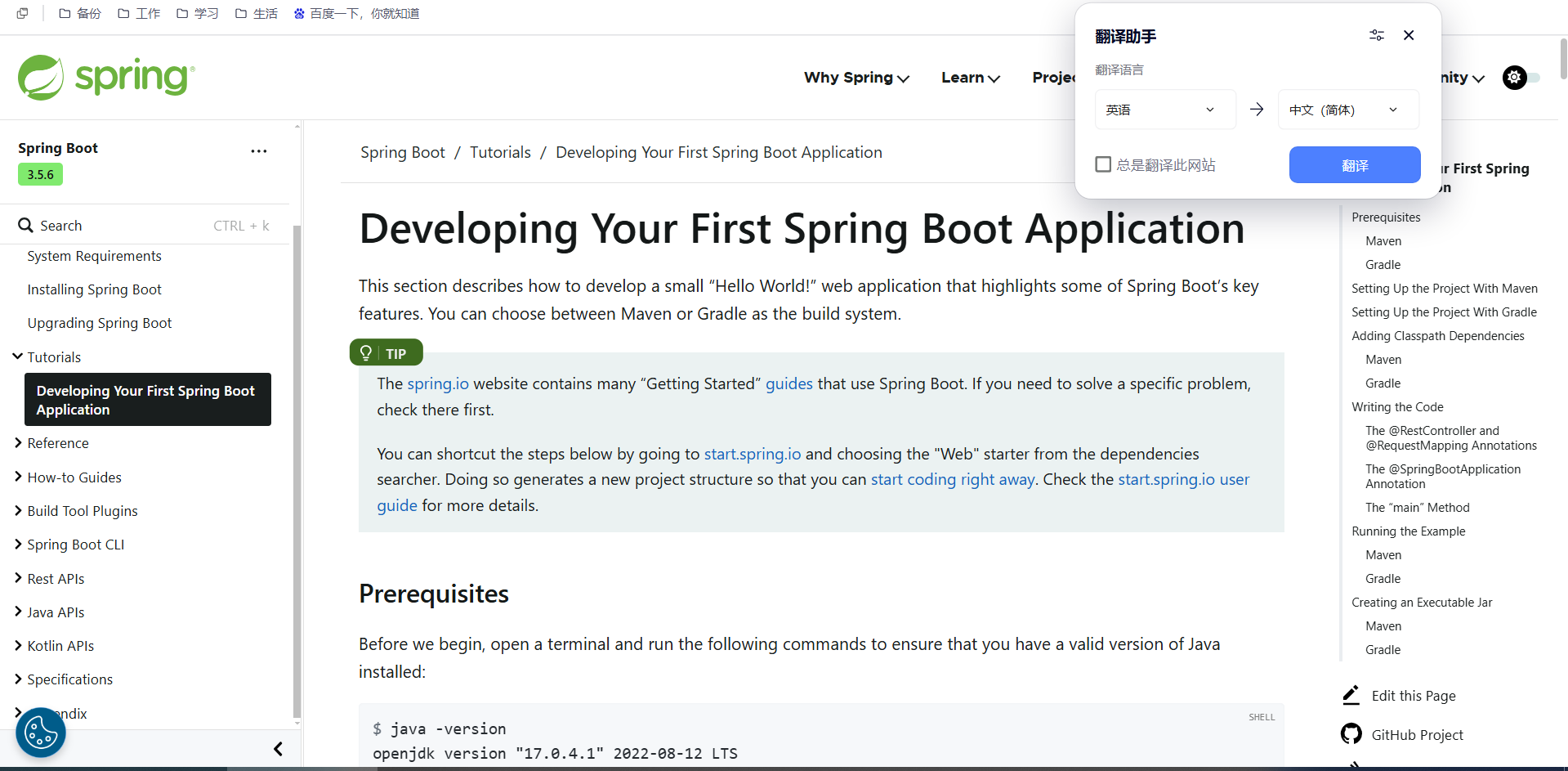
Task: Open Installing Spring Boot page
Action: 94,289
